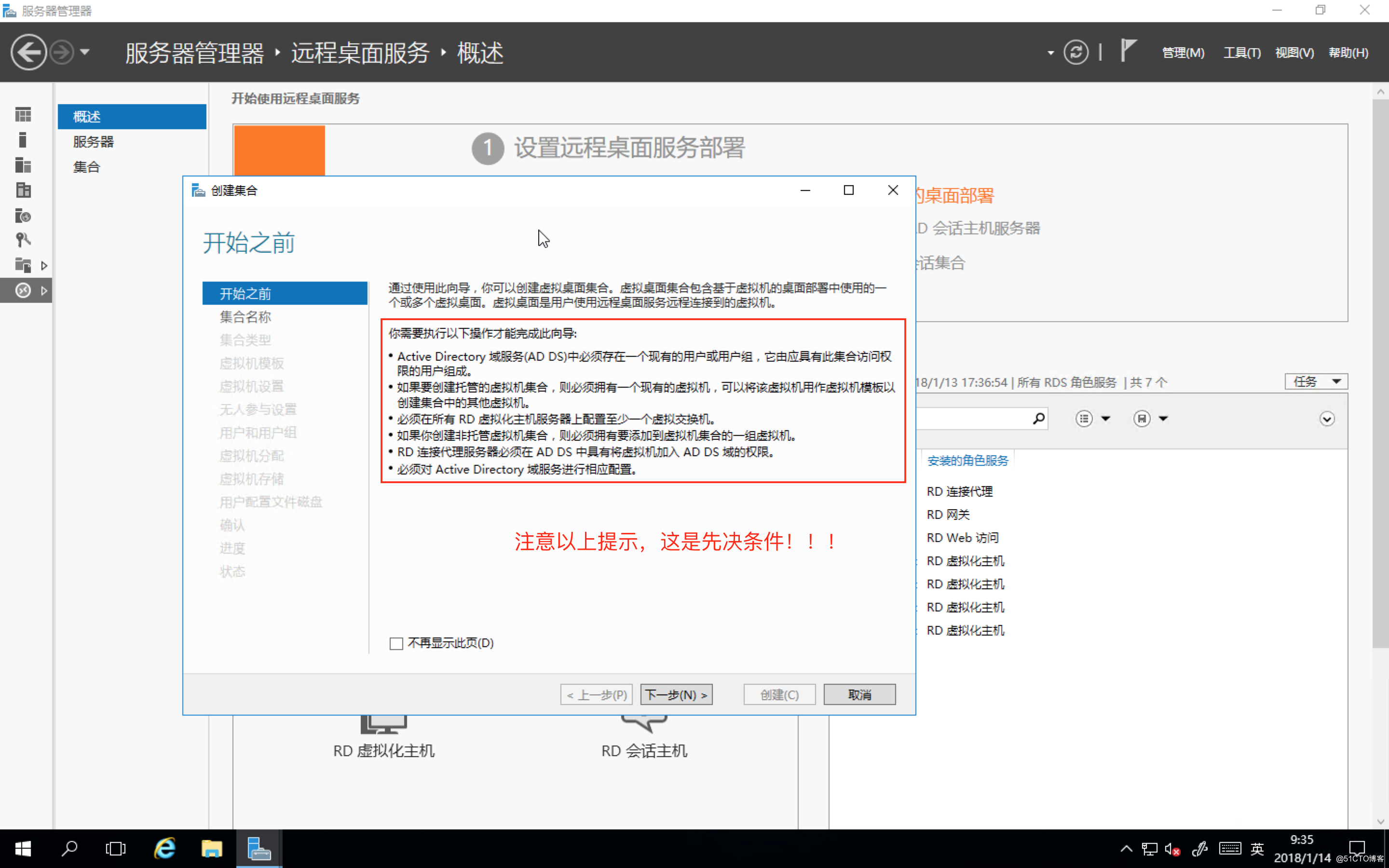Click the 设置远程桌面服务部署 heading
1389x868 pixels.
629,148
